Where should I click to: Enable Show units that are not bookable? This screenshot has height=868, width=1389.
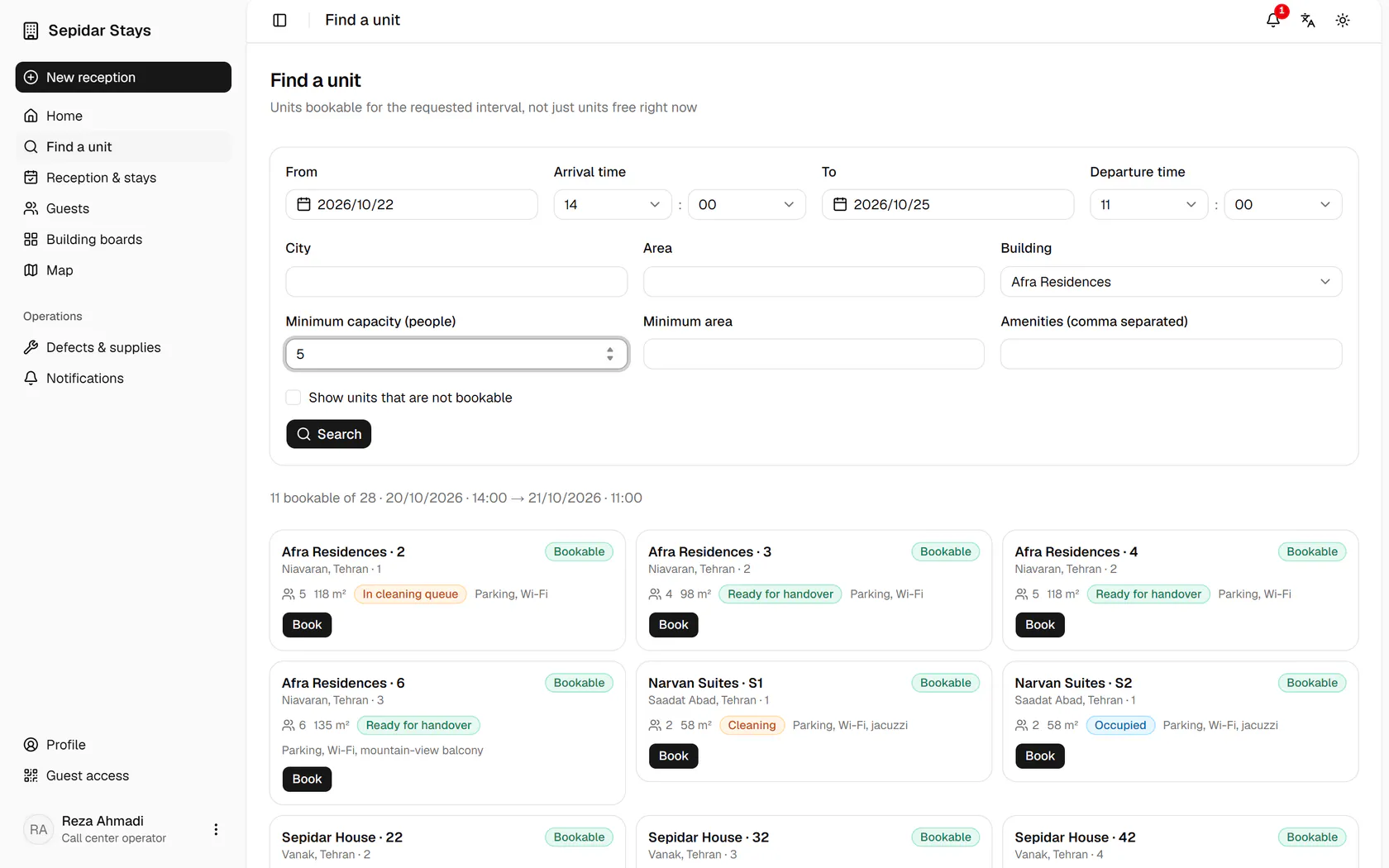tap(293, 398)
